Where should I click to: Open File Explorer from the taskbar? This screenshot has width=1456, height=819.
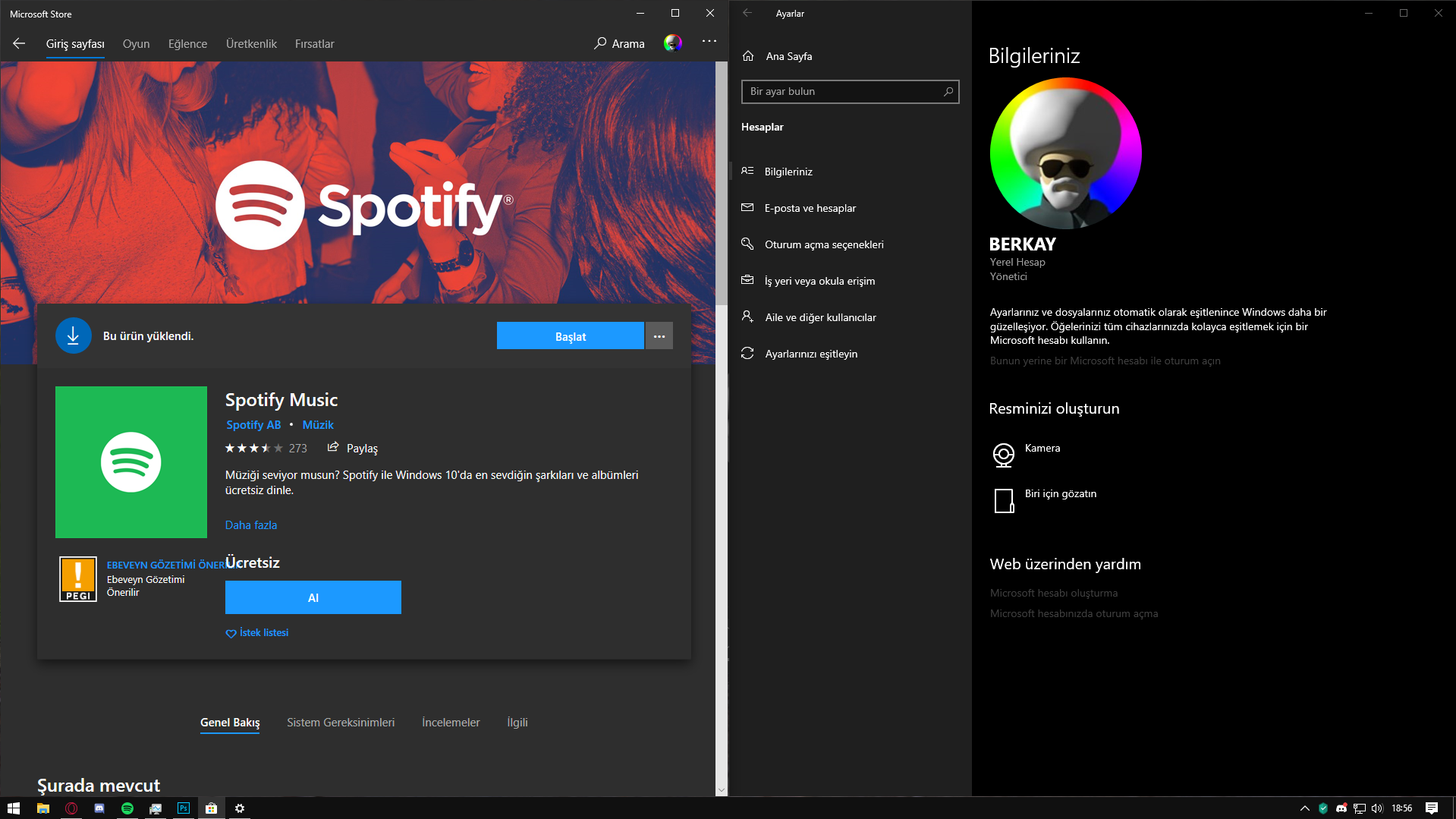click(x=43, y=808)
